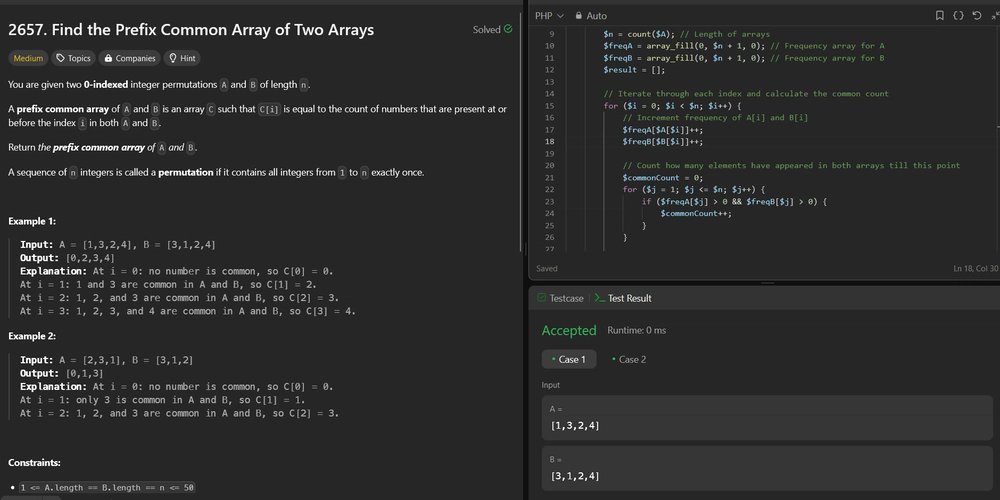This screenshot has width=1000, height=500.
Task: Click the Companies lock icon
Action: click(108, 58)
